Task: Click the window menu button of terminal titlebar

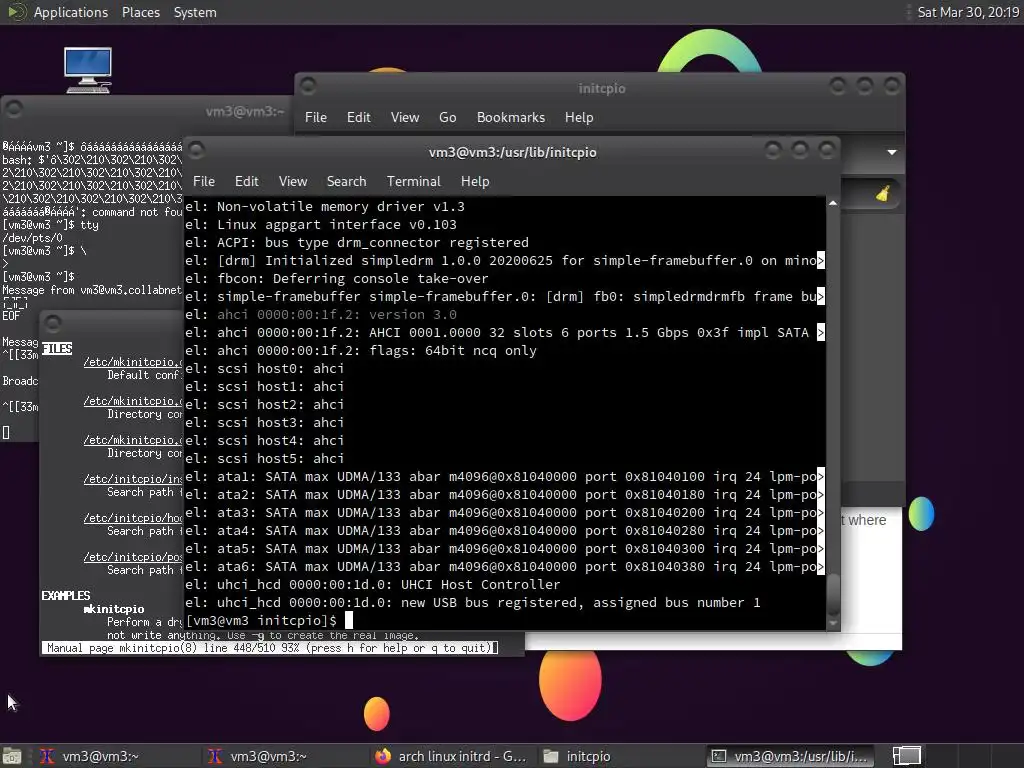Action: (x=197, y=151)
